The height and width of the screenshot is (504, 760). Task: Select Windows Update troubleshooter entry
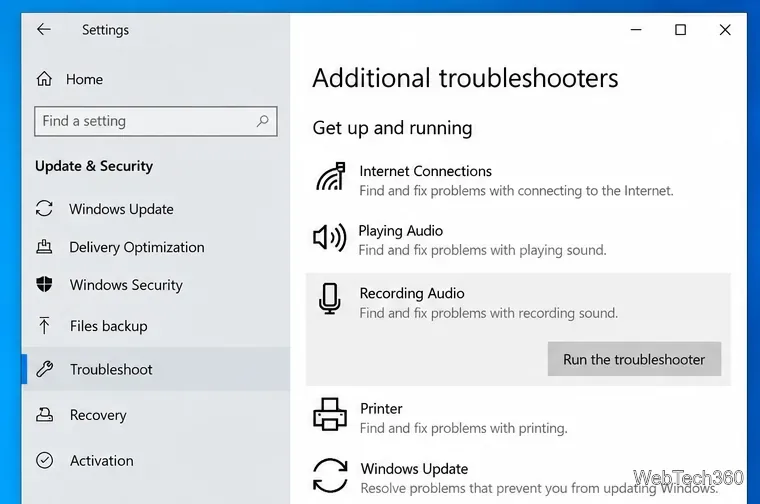(414, 469)
